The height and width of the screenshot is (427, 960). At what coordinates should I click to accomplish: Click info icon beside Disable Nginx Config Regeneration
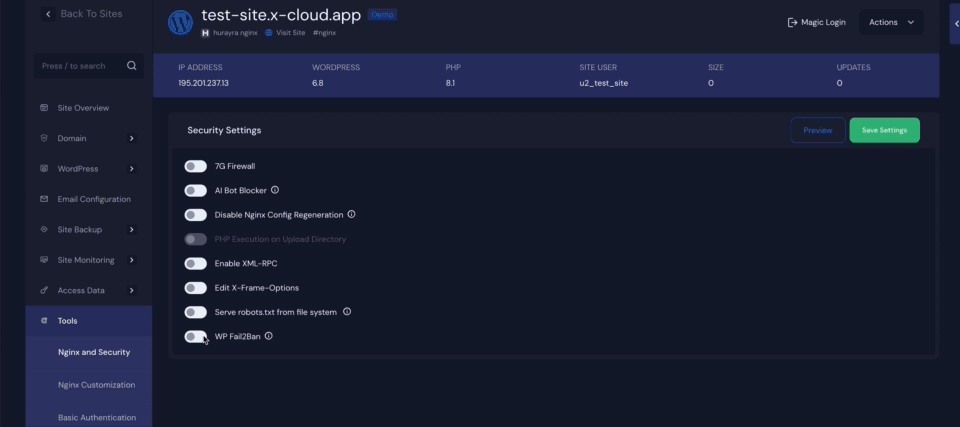[351, 214]
